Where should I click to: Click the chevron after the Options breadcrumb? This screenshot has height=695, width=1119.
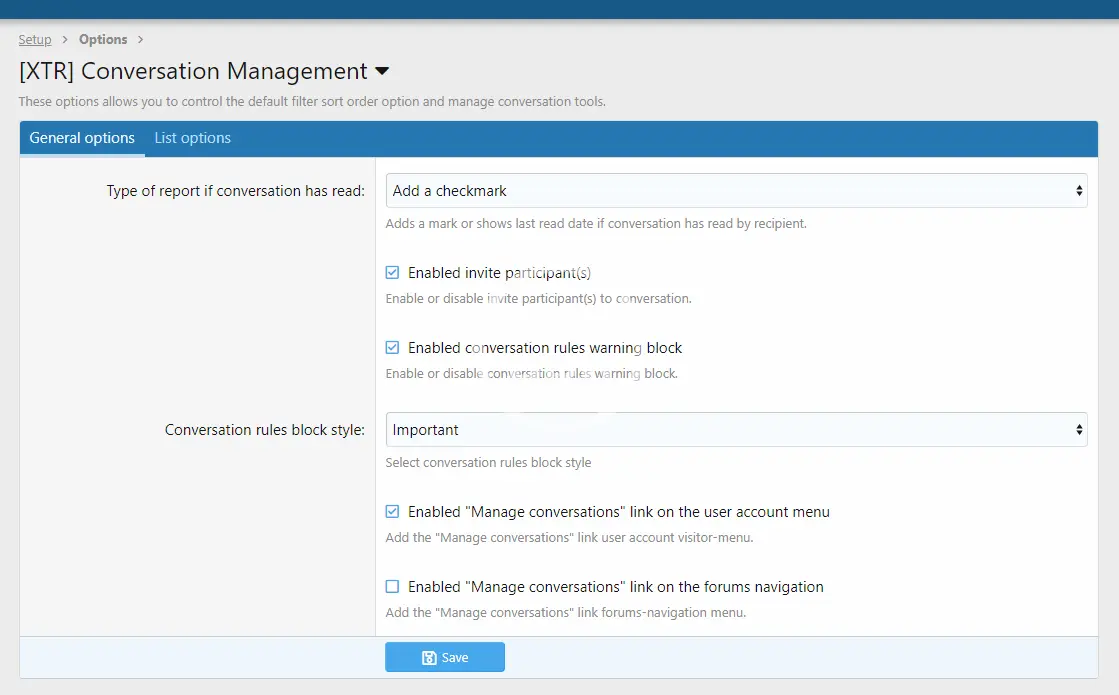[141, 40]
